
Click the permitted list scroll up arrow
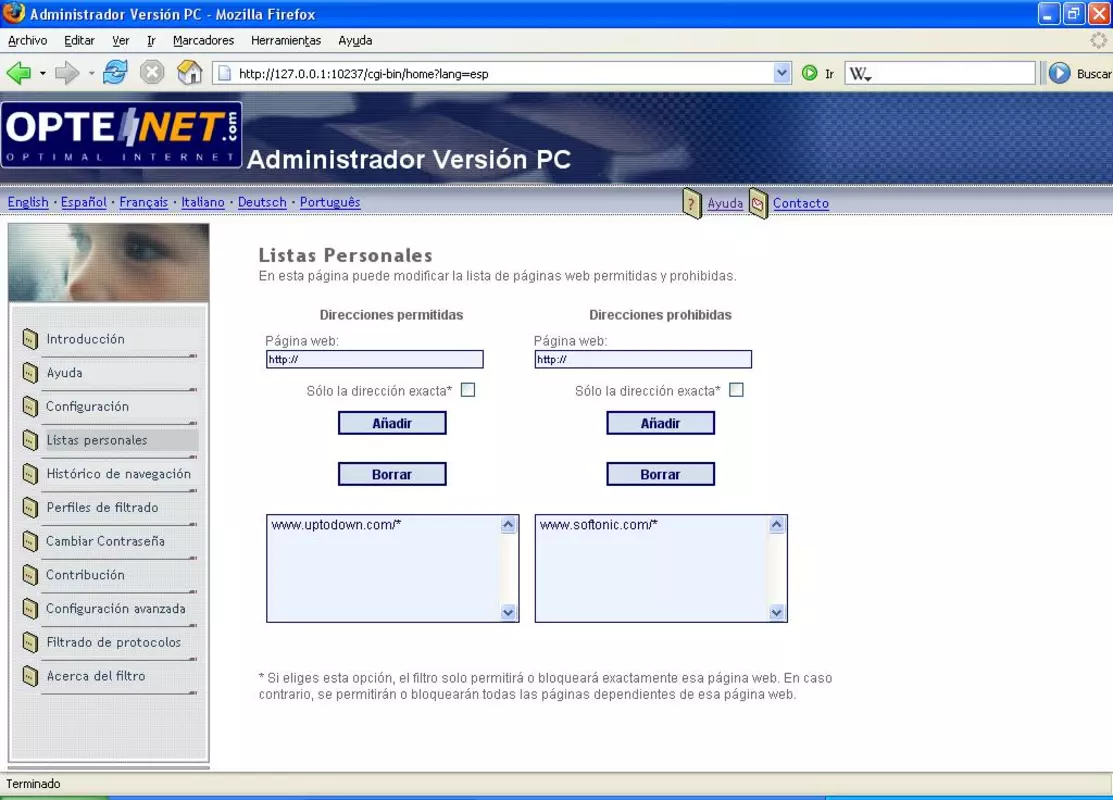(508, 525)
